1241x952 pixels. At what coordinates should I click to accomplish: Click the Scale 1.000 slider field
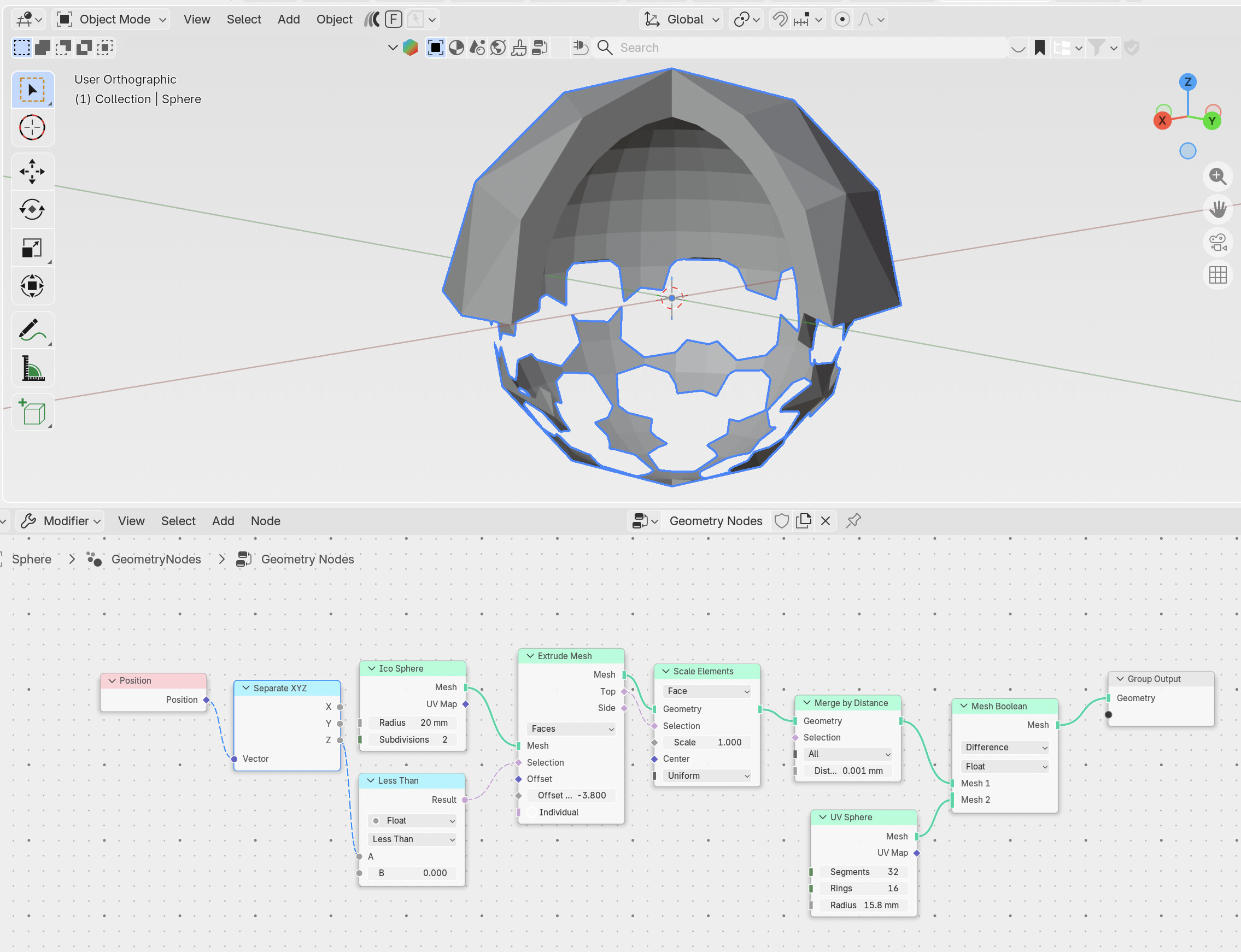707,742
